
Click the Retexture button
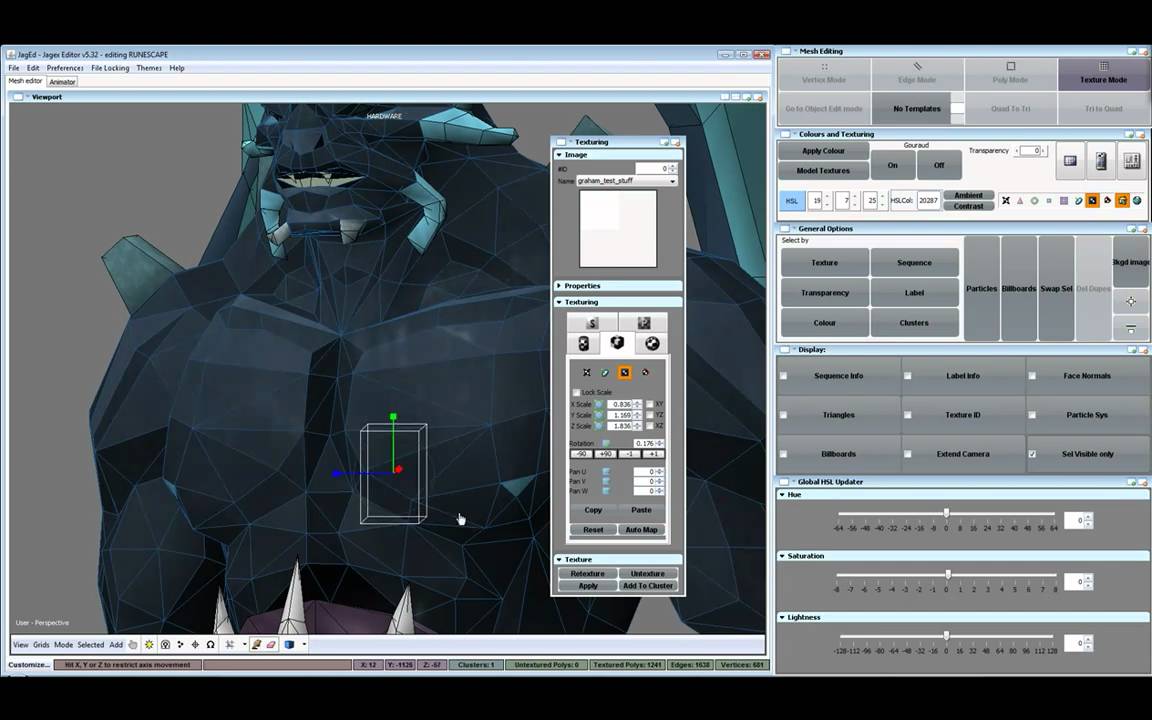(588, 574)
